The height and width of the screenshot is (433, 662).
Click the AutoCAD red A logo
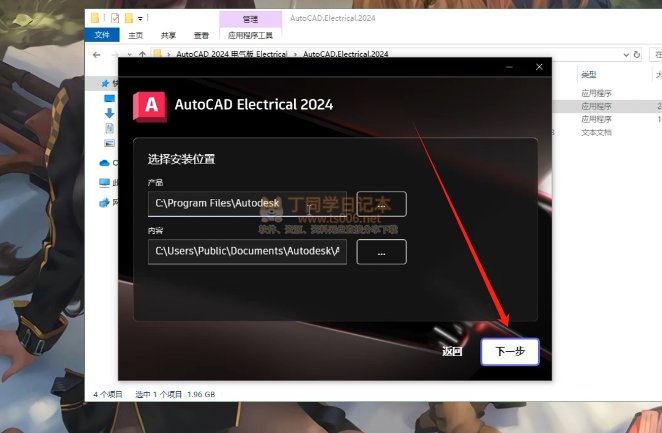(150, 106)
